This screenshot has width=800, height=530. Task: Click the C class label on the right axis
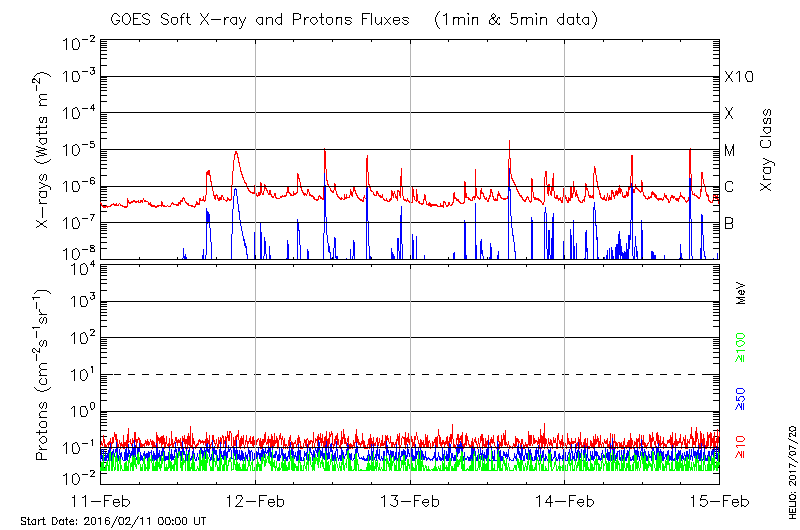pyautogui.click(x=729, y=187)
